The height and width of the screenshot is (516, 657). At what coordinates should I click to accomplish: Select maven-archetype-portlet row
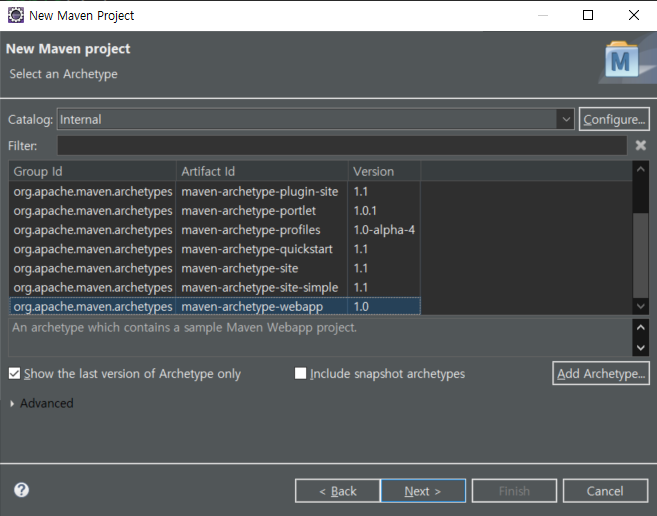point(215,211)
